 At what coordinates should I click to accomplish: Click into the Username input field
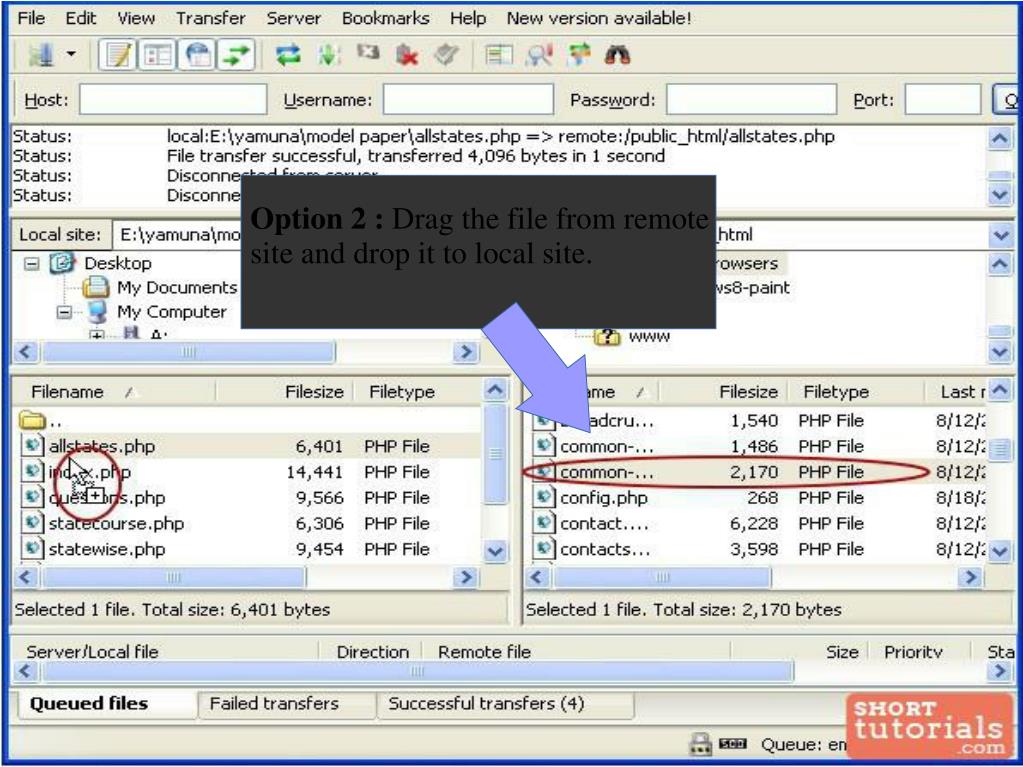click(x=468, y=100)
